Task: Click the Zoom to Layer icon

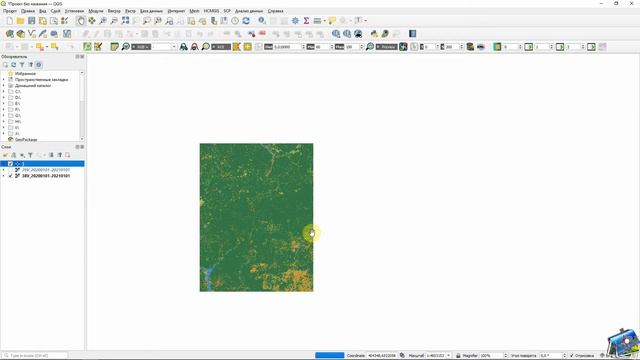Action: click(x=147, y=21)
